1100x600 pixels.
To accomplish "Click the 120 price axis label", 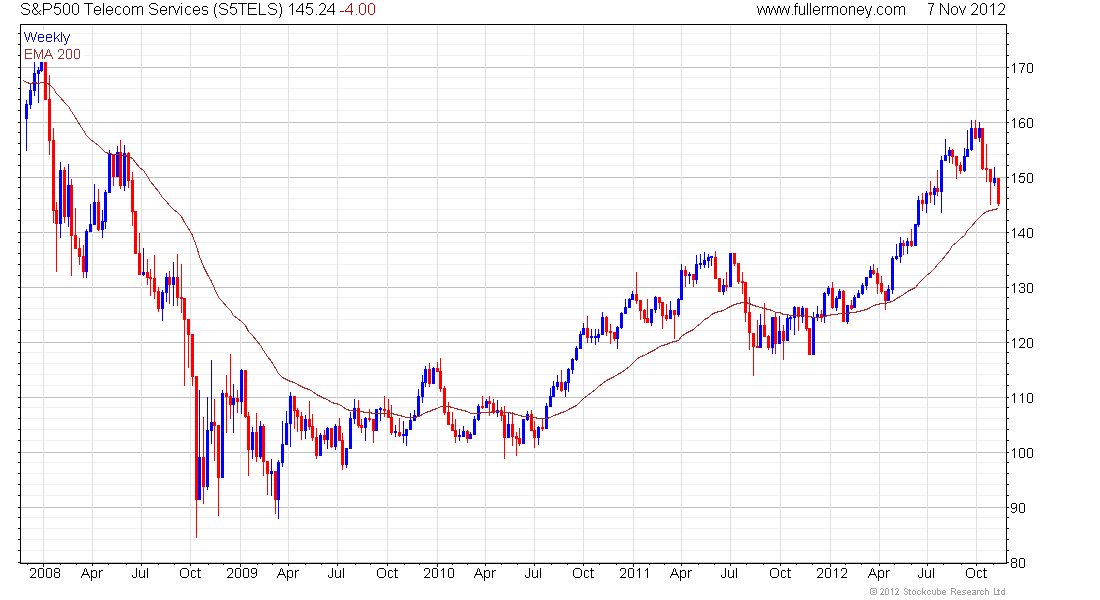I will coord(1021,343).
